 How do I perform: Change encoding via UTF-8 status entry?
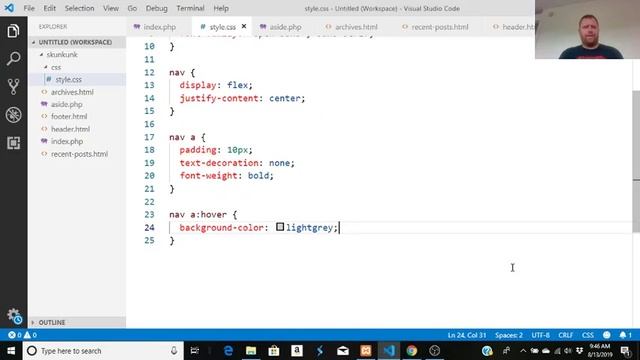coord(540,335)
